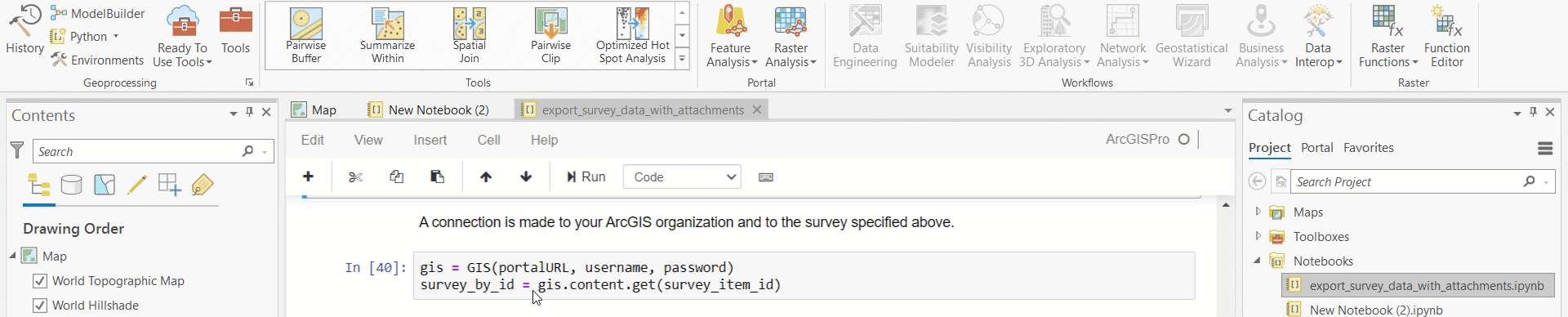
Task: Expand the Toolboxes folder in Catalog
Action: tap(1258, 236)
